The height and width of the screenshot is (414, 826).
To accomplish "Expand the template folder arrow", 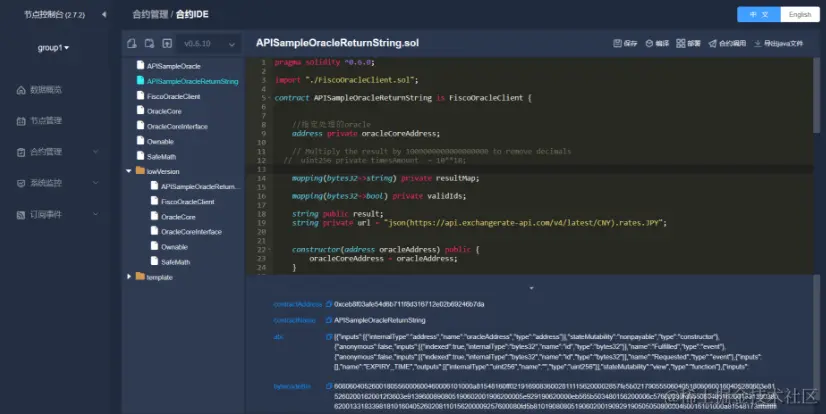I will click(129, 277).
